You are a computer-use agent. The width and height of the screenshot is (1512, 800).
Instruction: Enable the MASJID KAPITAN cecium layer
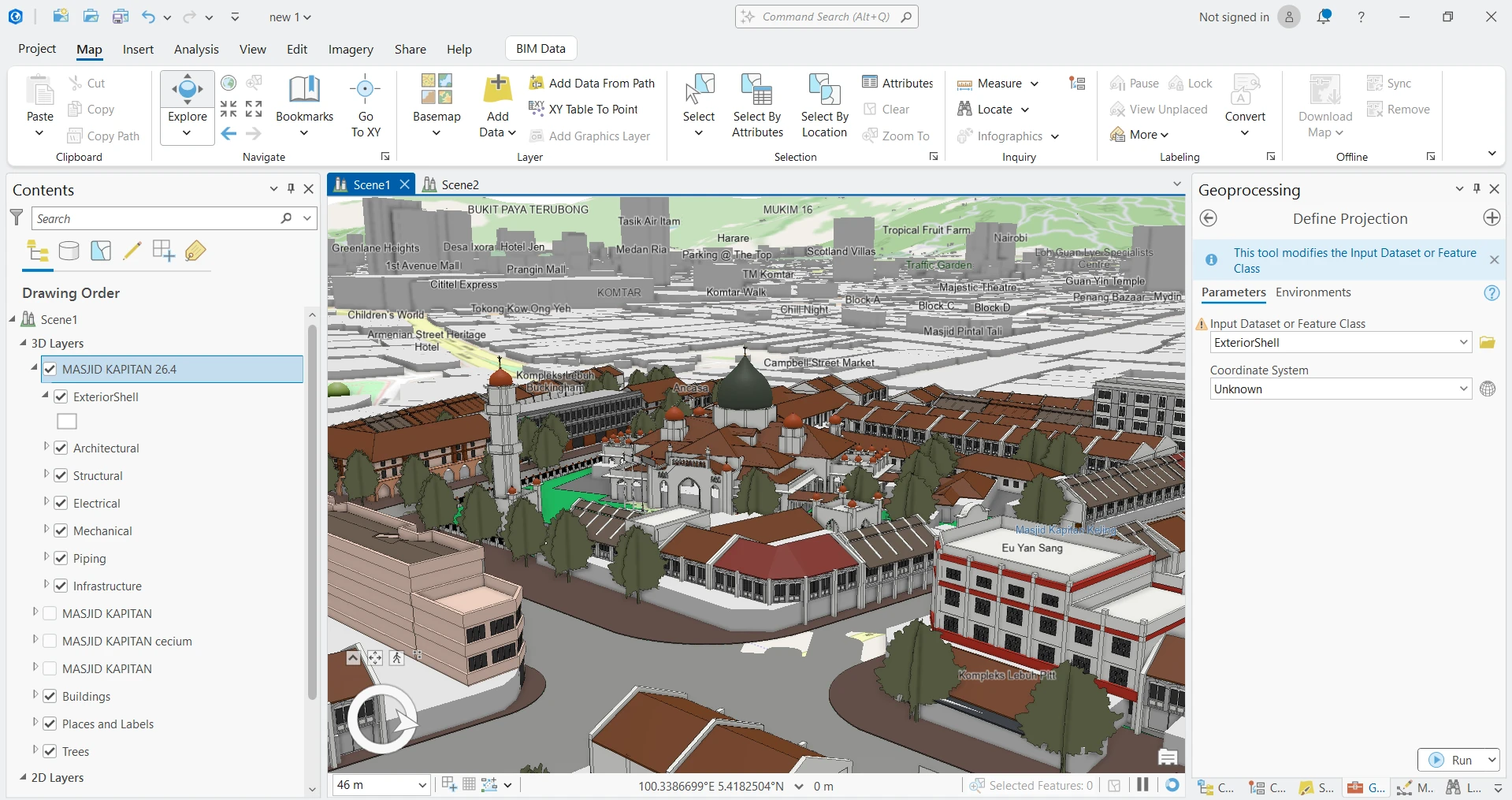50,641
